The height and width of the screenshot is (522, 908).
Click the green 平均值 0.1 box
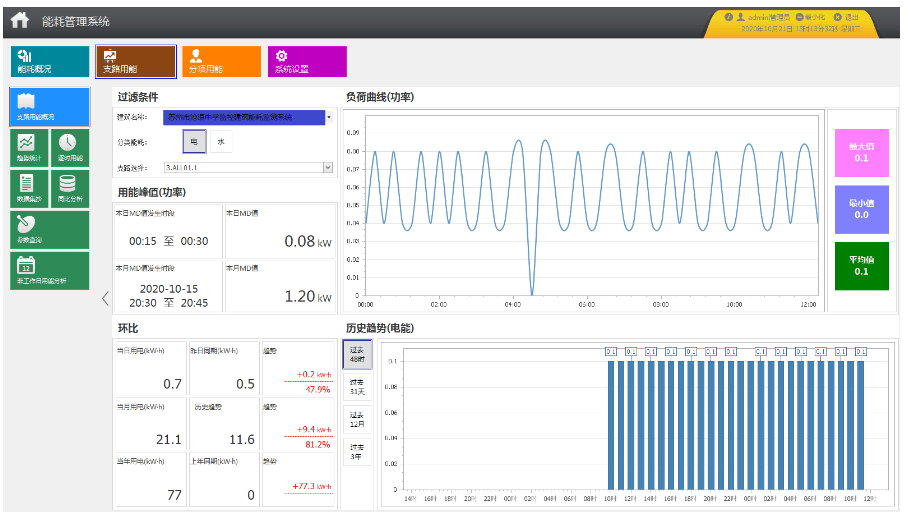pyautogui.click(x=861, y=266)
